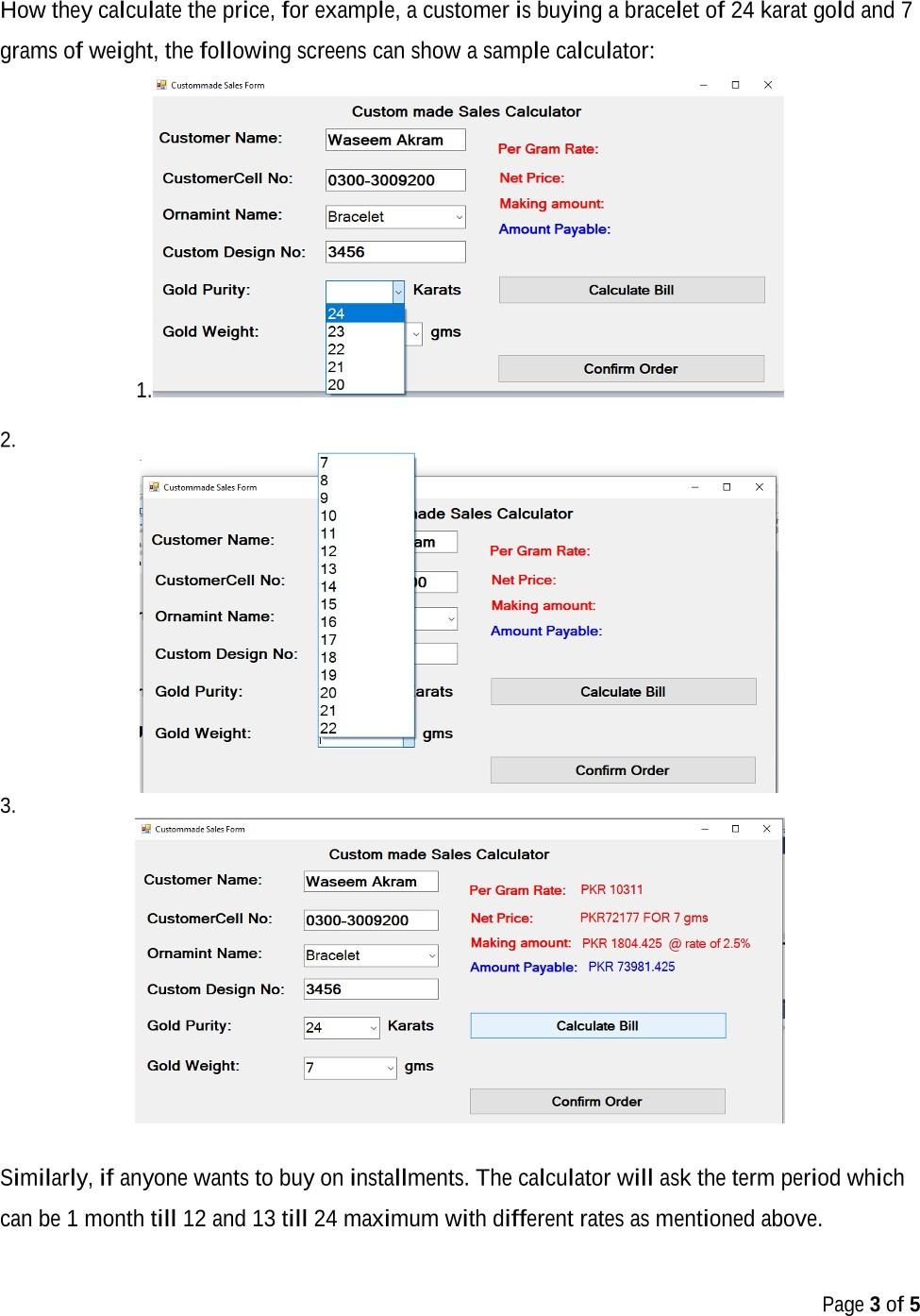Select 16 in the gold weight list

tap(366, 622)
